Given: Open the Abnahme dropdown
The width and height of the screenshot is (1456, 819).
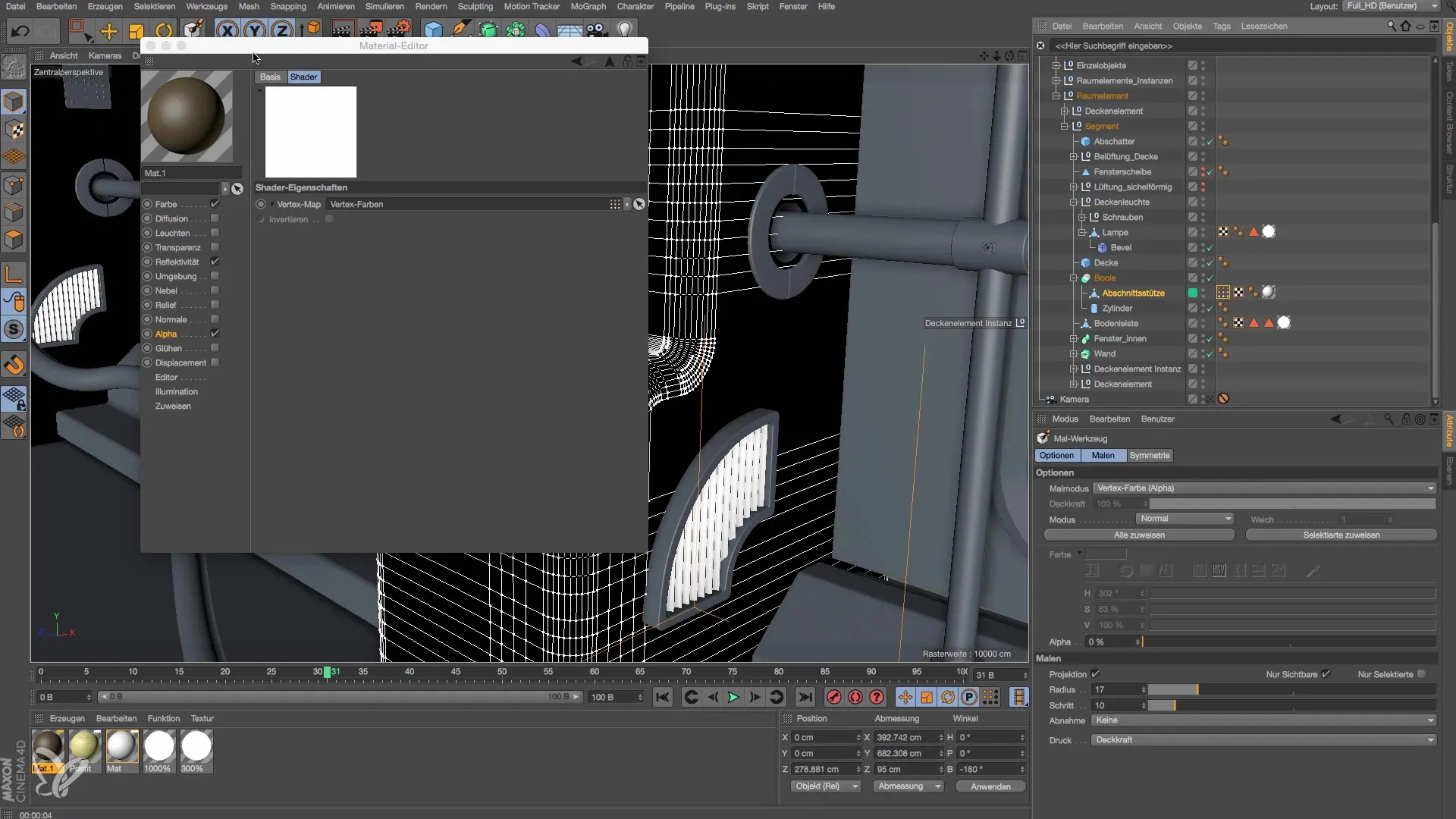Looking at the screenshot, I should [1264, 720].
